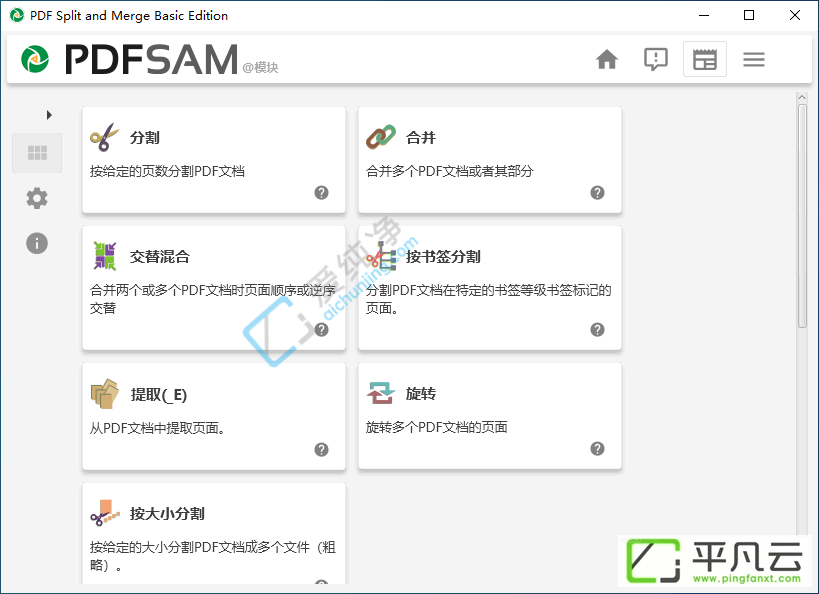The width and height of the screenshot is (819, 594).
Task: Click the arrows icon for 交替混合
Action: (104, 256)
